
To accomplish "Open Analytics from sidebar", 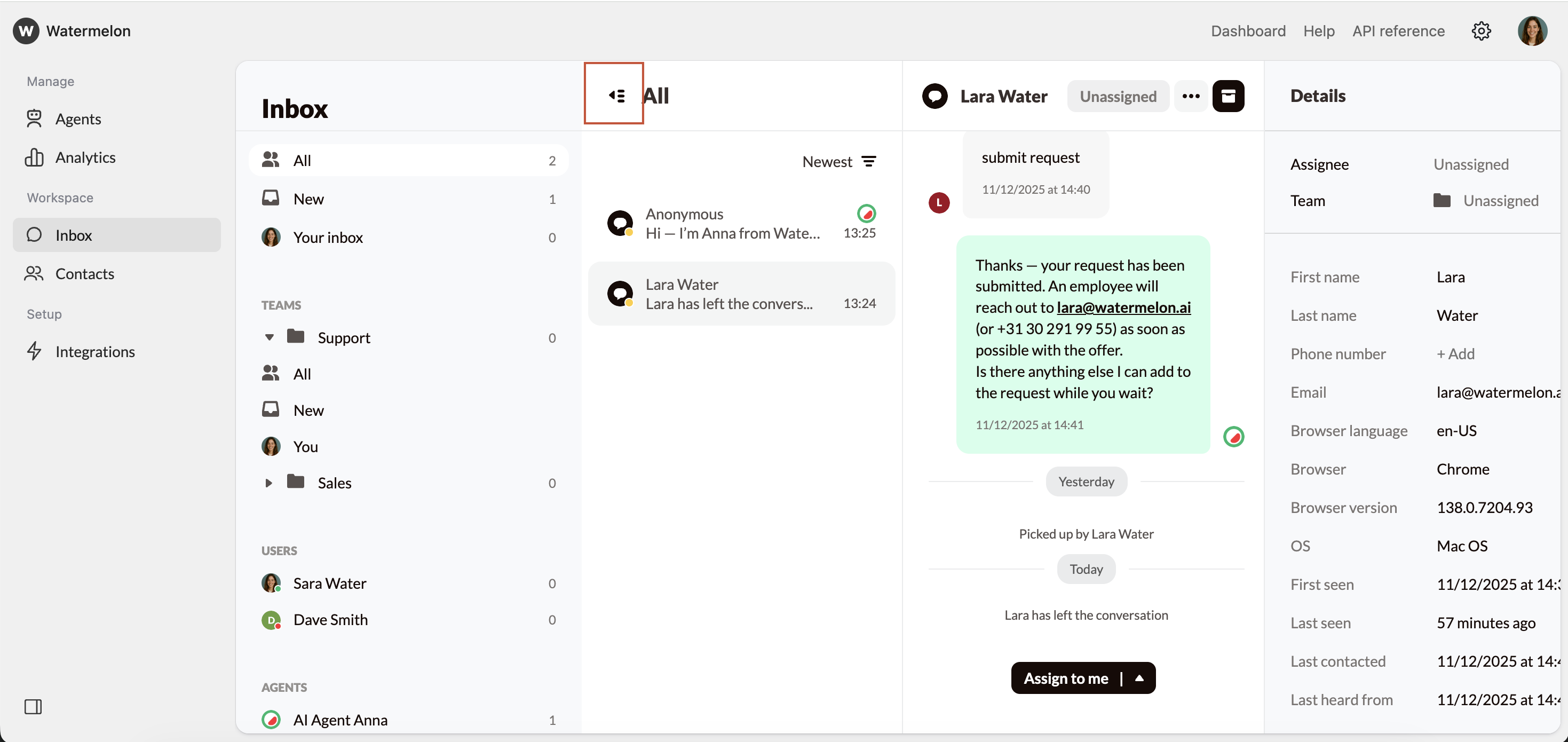I will point(85,157).
